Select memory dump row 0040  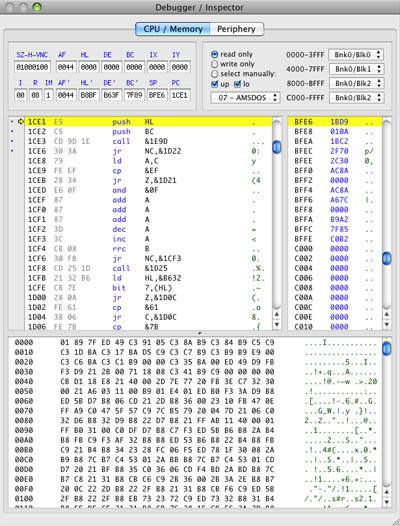[195, 381]
